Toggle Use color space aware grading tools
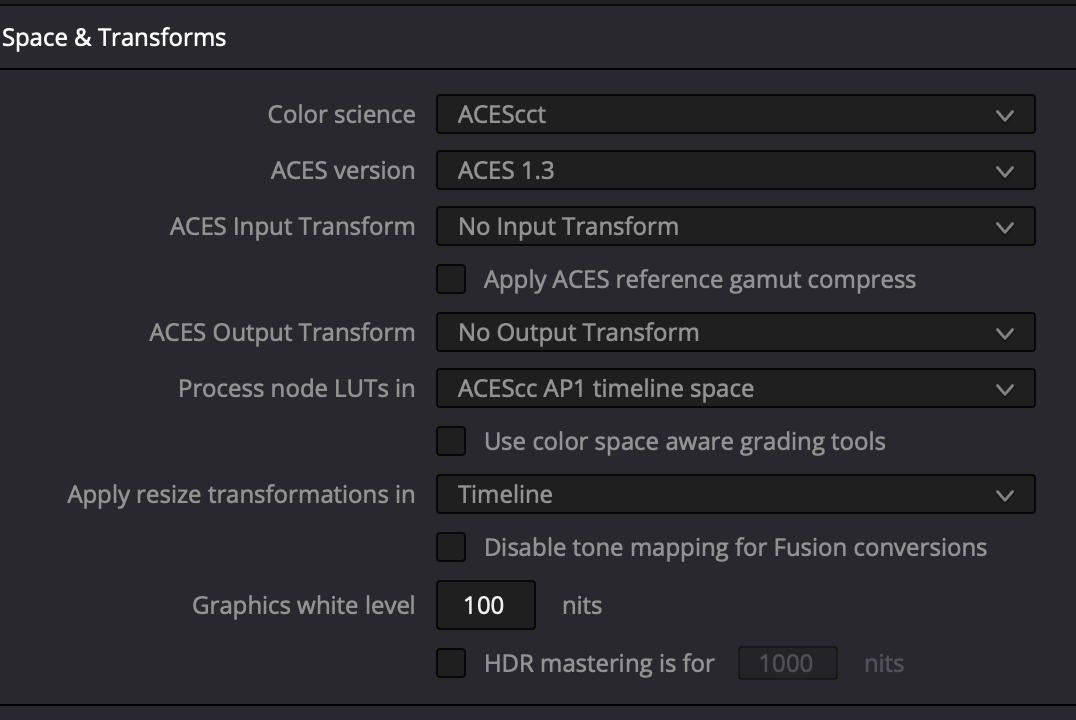This screenshot has width=1076, height=720. (452, 442)
